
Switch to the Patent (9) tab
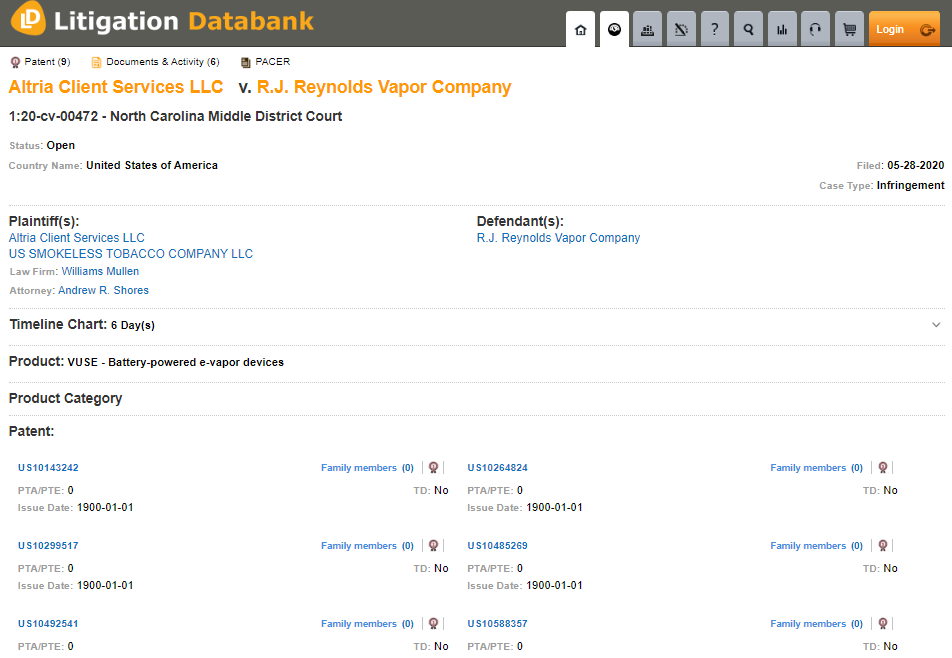pyautogui.click(x=41, y=62)
